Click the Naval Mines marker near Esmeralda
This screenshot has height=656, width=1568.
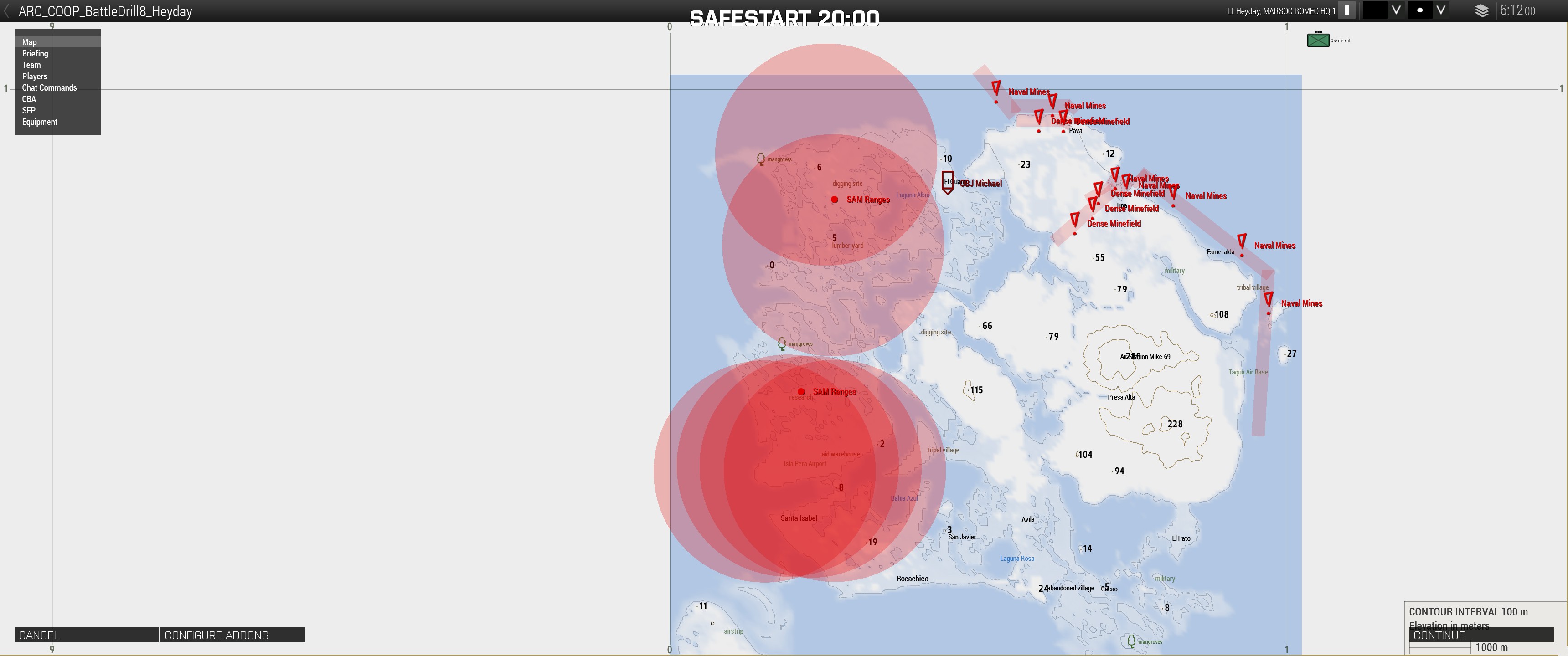(x=1242, y=243)
